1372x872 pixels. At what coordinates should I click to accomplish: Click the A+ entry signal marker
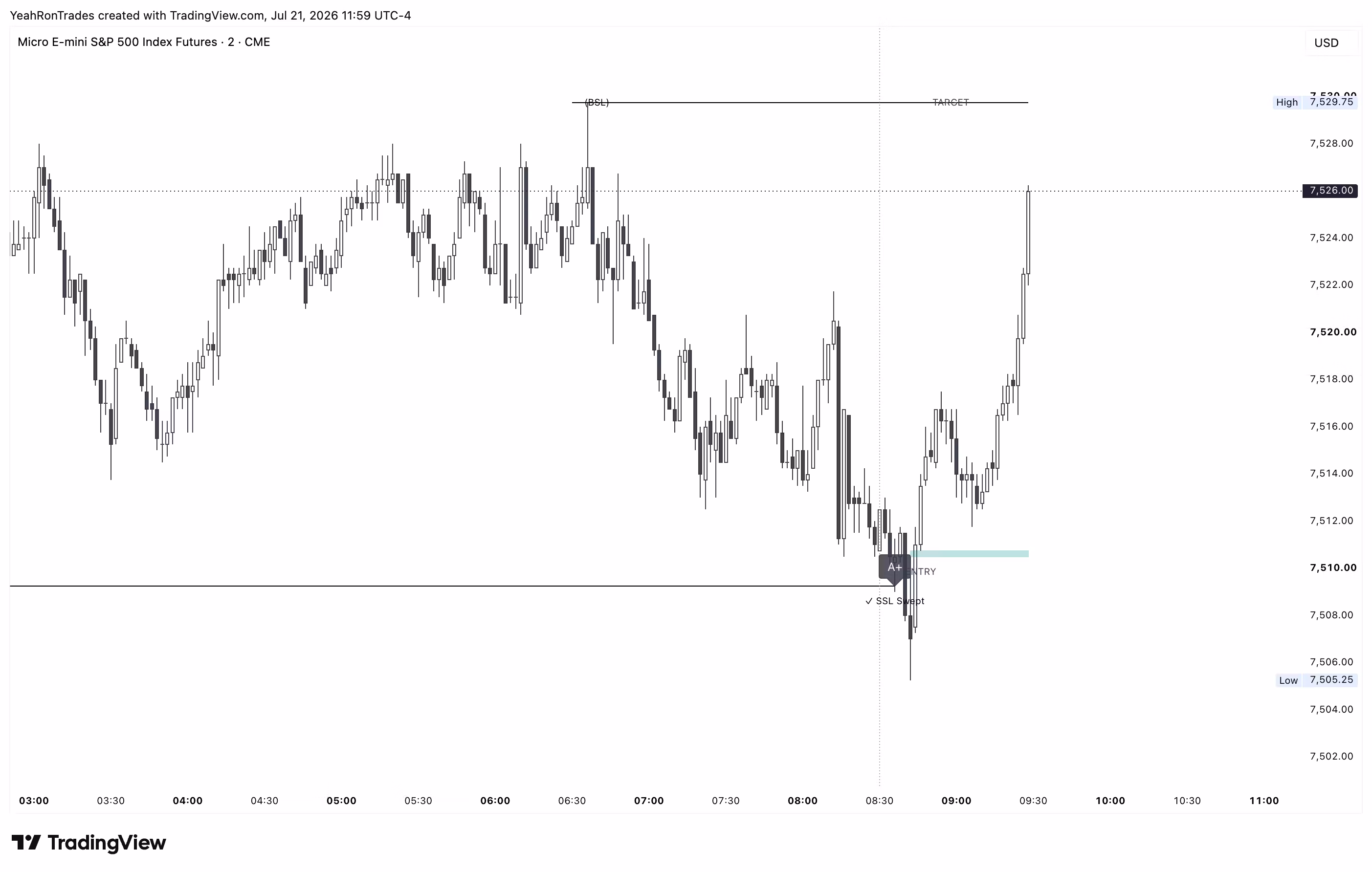coord(894,568)
